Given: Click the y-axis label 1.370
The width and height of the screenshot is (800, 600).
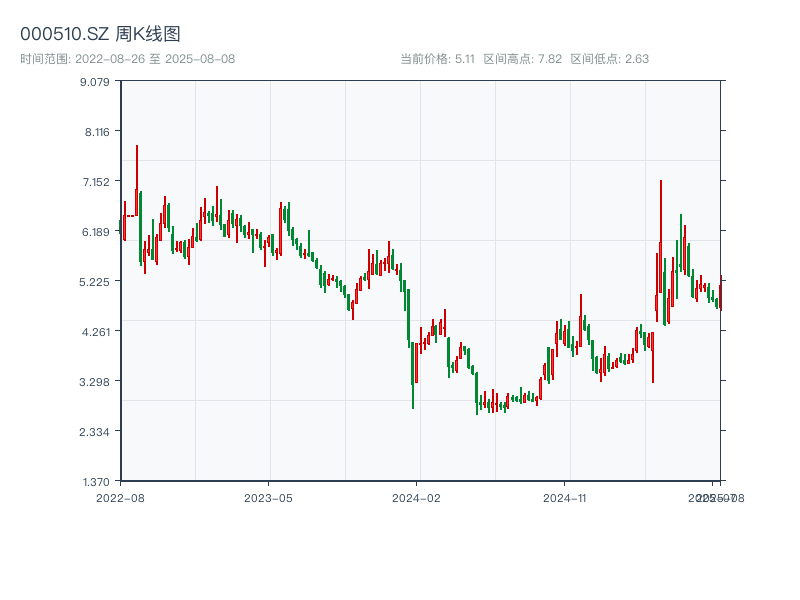Looking at the screenshot, I should (x=96, y=482).
